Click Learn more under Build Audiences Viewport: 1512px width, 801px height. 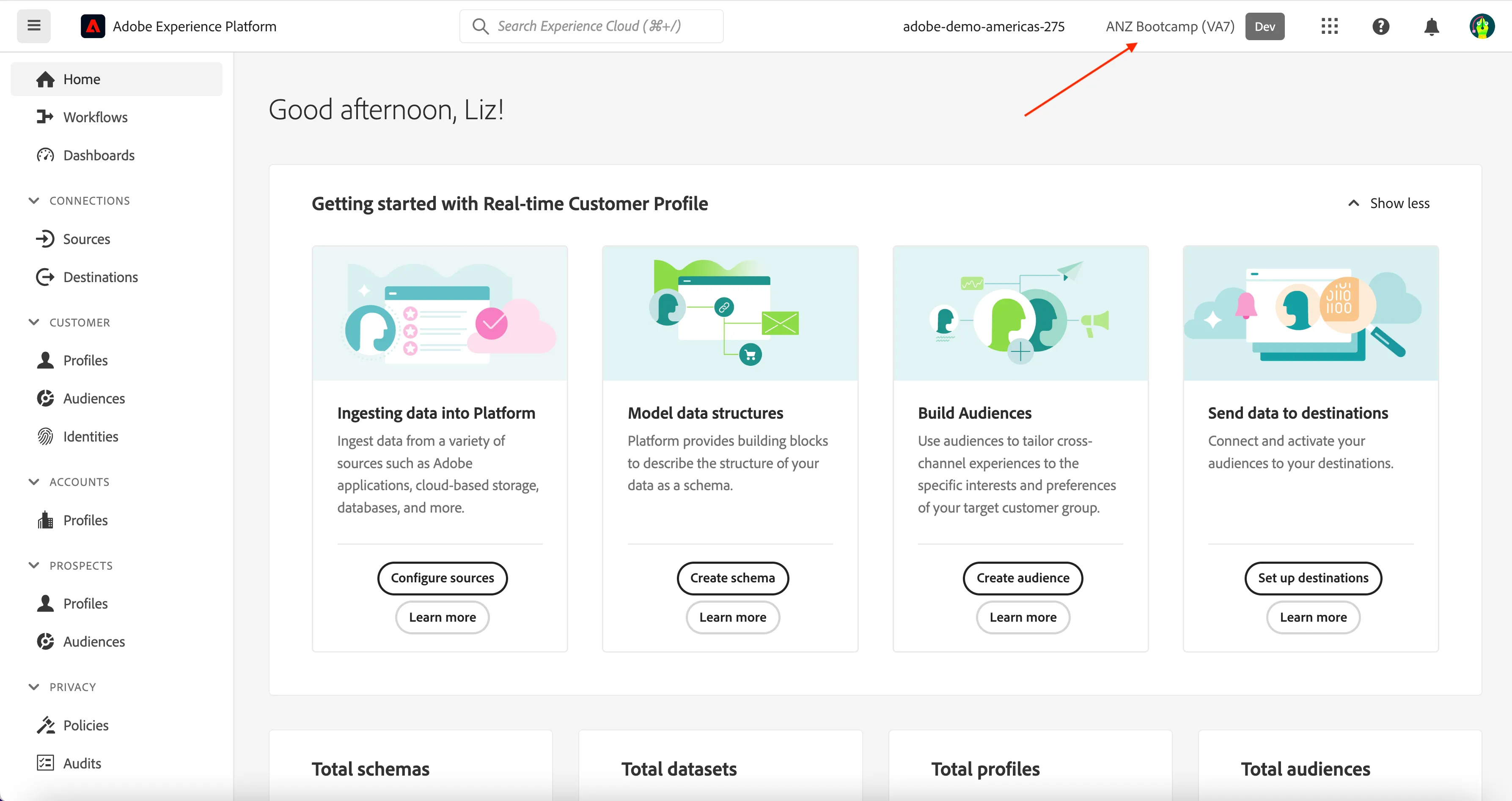click(1023, 617)
